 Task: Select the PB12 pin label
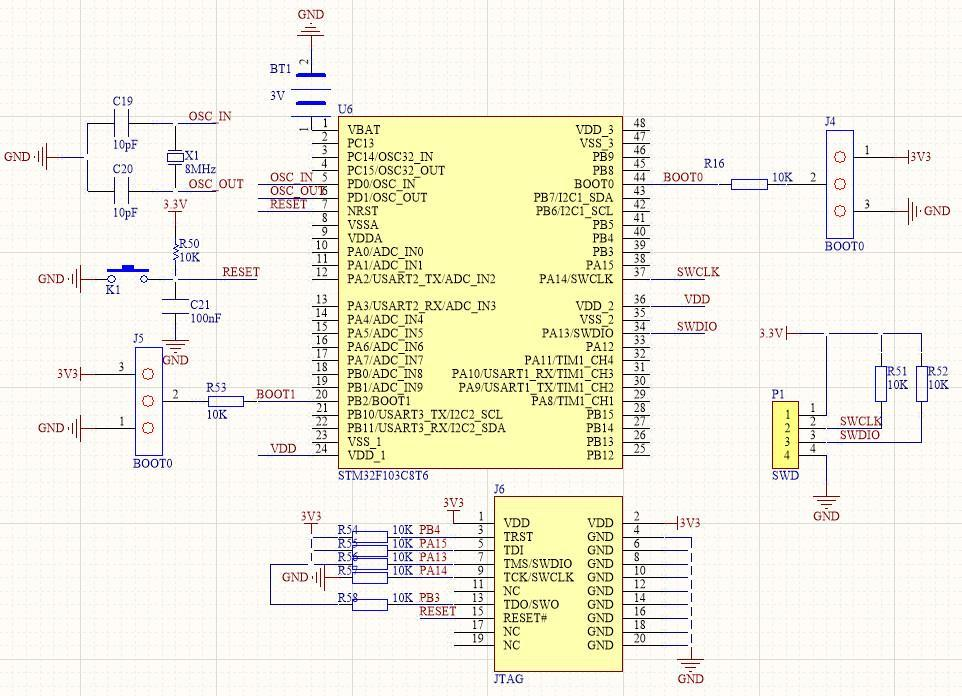coord(600,455)
